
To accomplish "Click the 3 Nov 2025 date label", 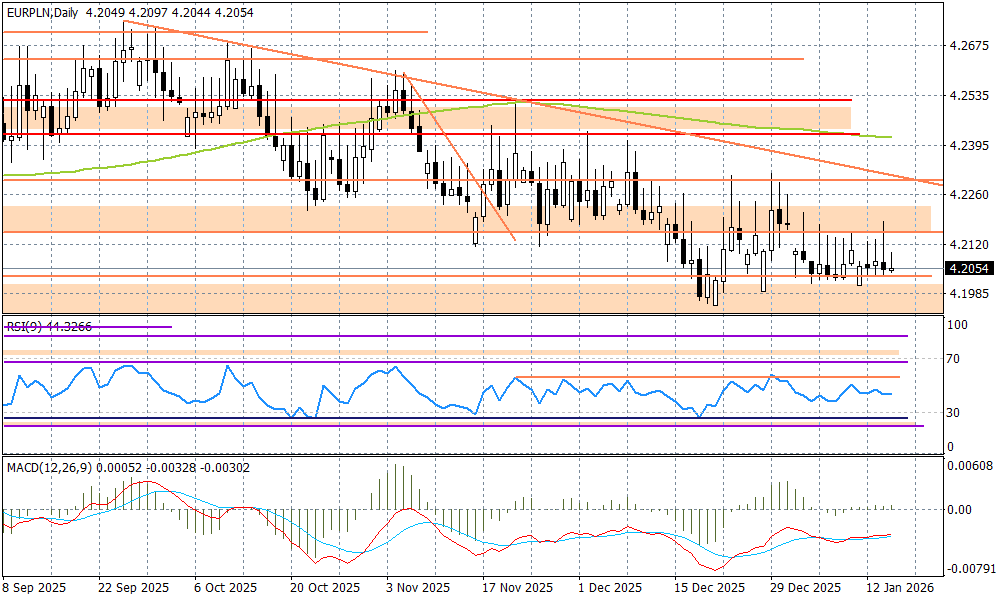I will coord(413,589).
